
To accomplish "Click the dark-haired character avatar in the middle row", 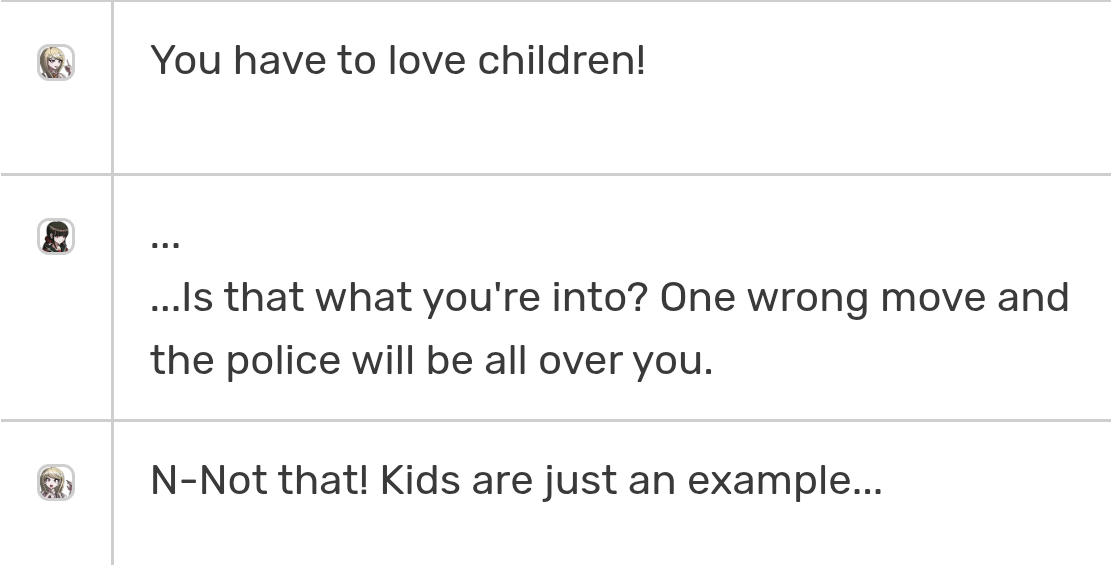I will tap(56, 236).
